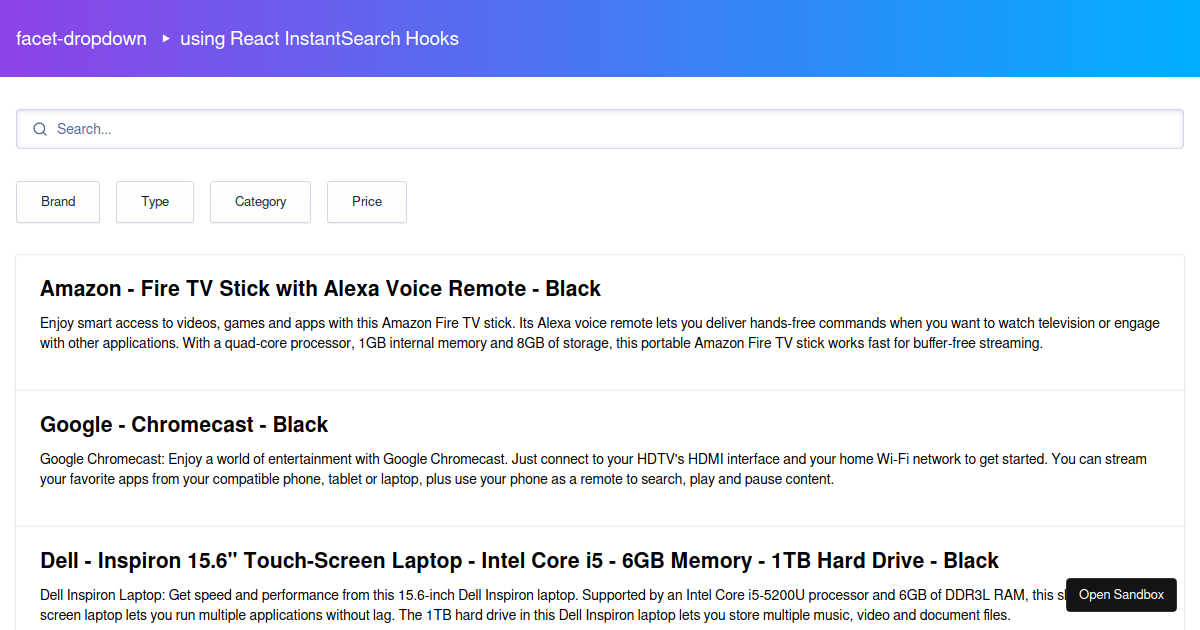Open the Category facet dropdown

click(260, 201)
